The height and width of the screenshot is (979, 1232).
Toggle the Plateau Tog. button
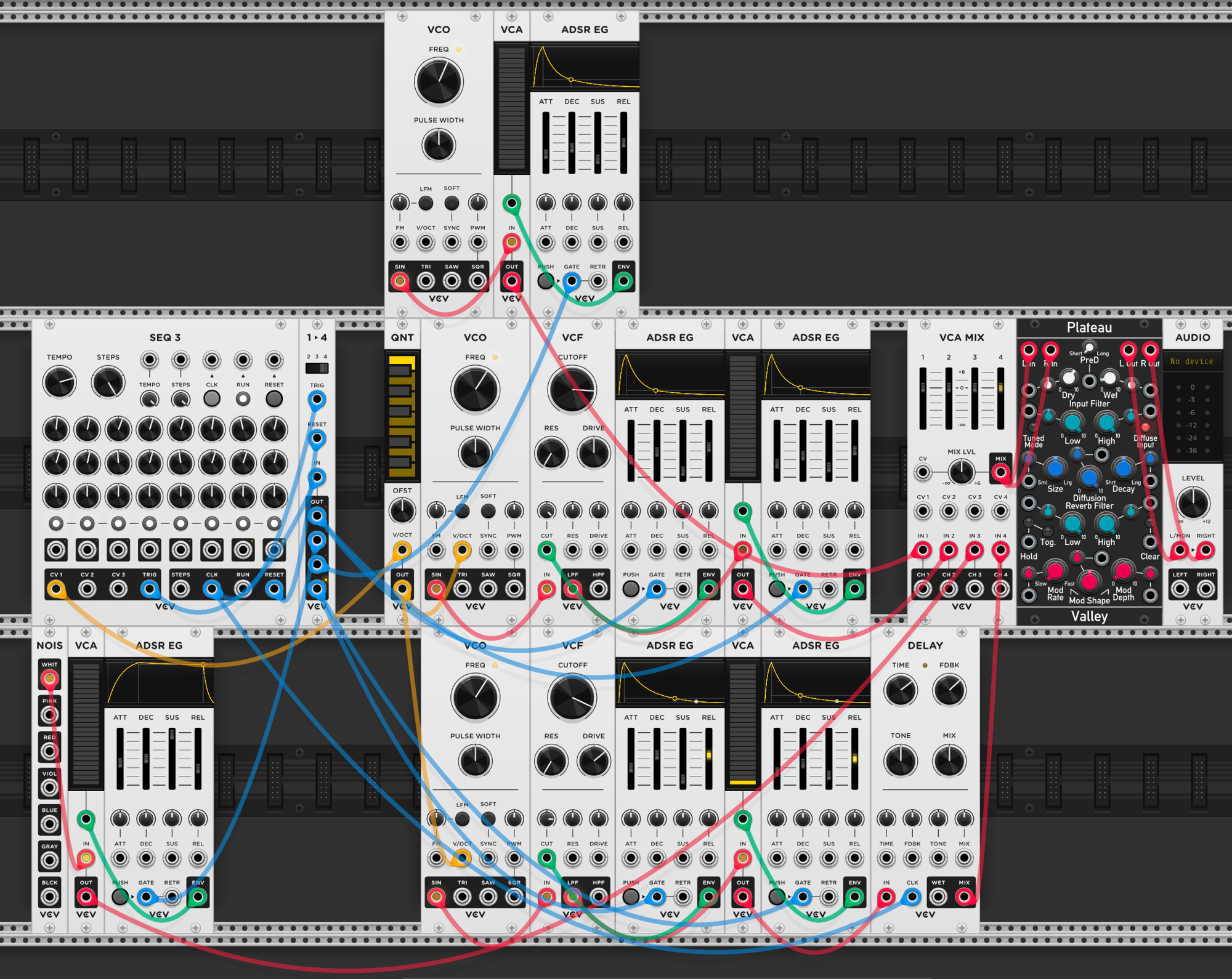click(1047, 531)
